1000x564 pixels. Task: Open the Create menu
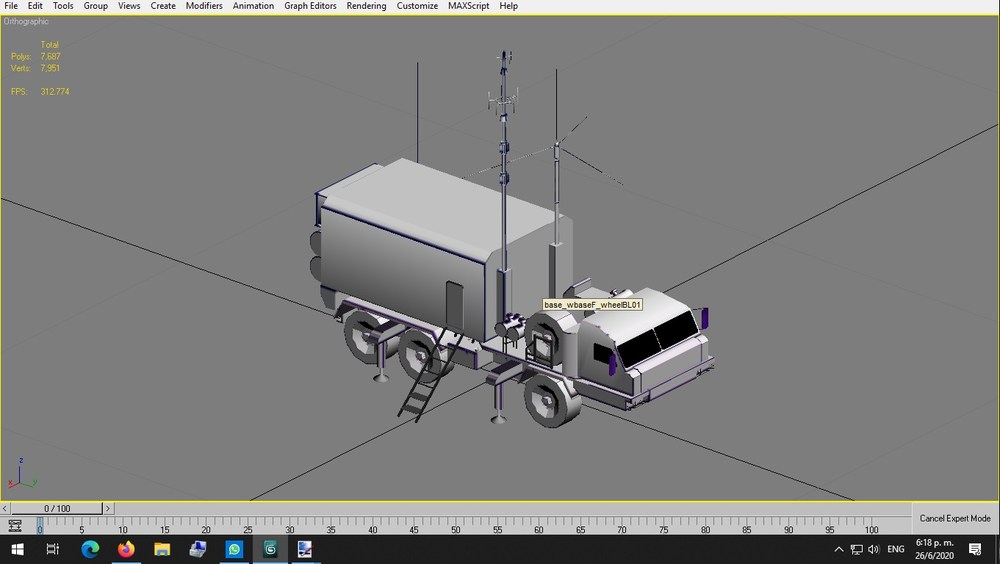pyautogui.click(x=163, y=6)
